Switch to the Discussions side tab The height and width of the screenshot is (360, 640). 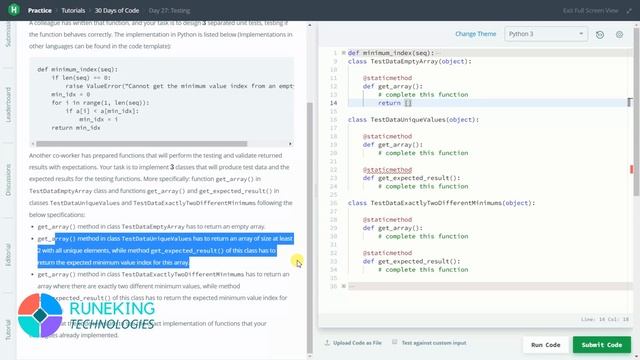[8, 180]
